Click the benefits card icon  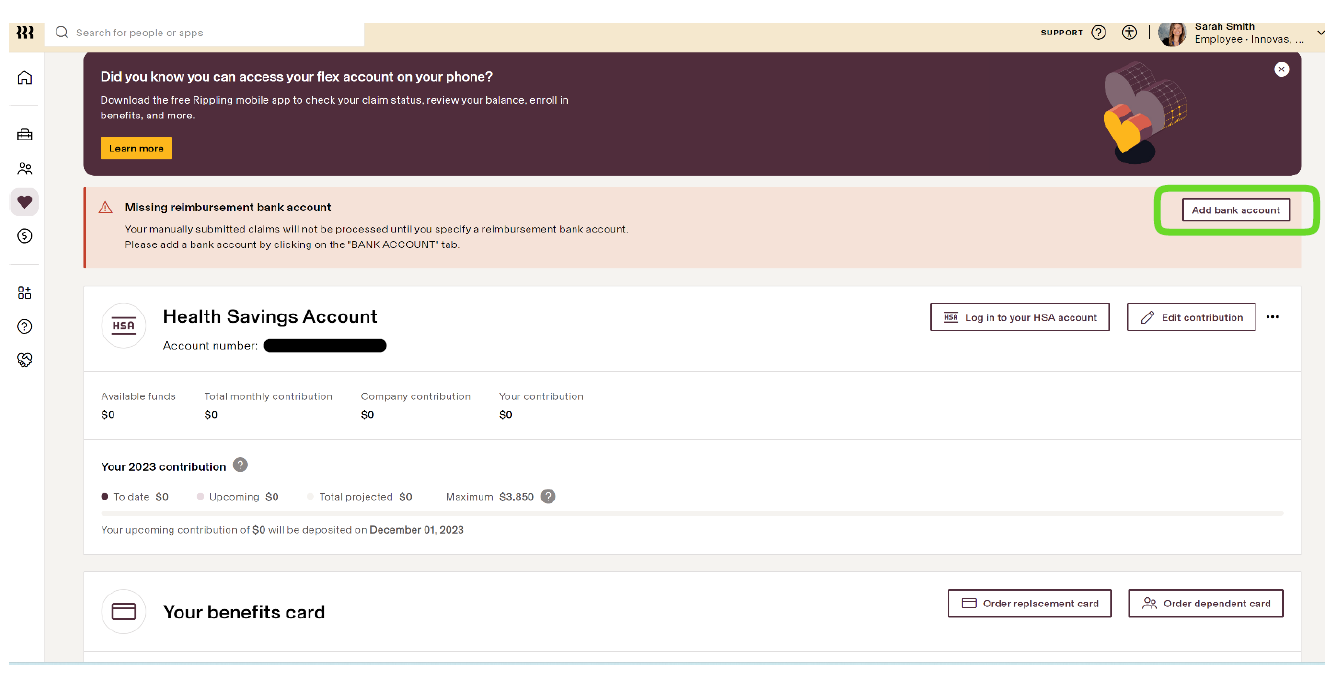click(124, 611)
